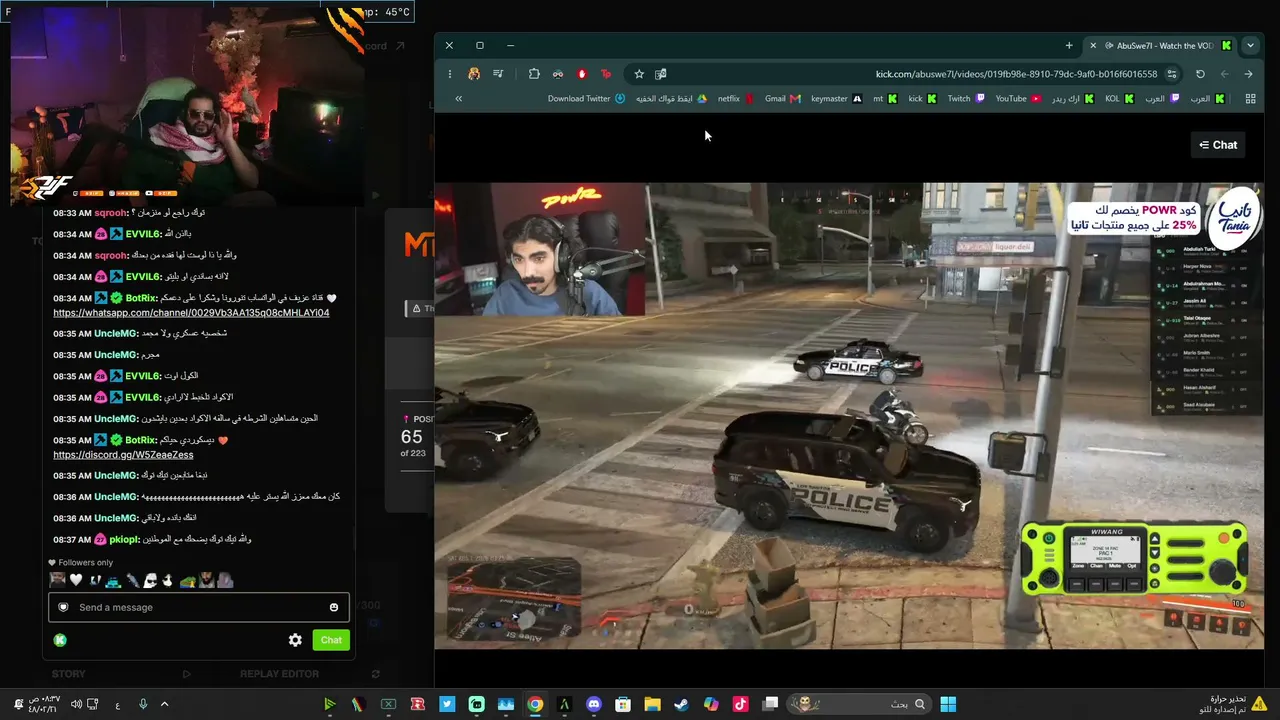Click the Chrome profile avatar icon
Image resolution: width=1280 pixels, height=720 pixels.
tap(474, 74)
